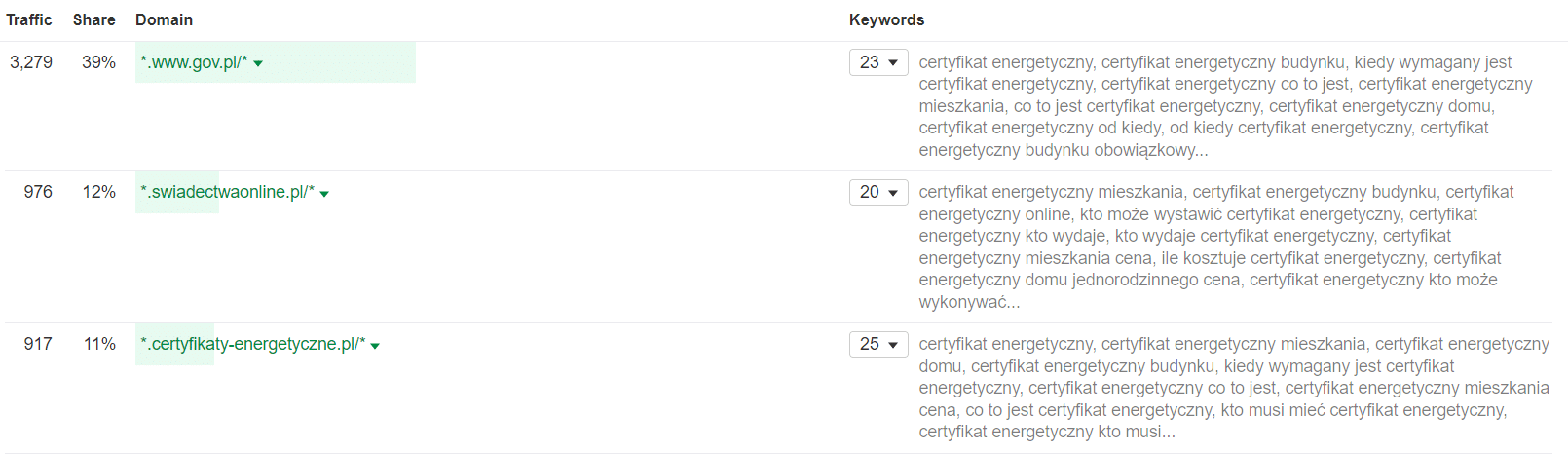This screenshot has width=1568, height=454.
Task: Click the caret icon beside *.certyfikaty-energetyczne.pl/*
Action: [x=375, y=346]
